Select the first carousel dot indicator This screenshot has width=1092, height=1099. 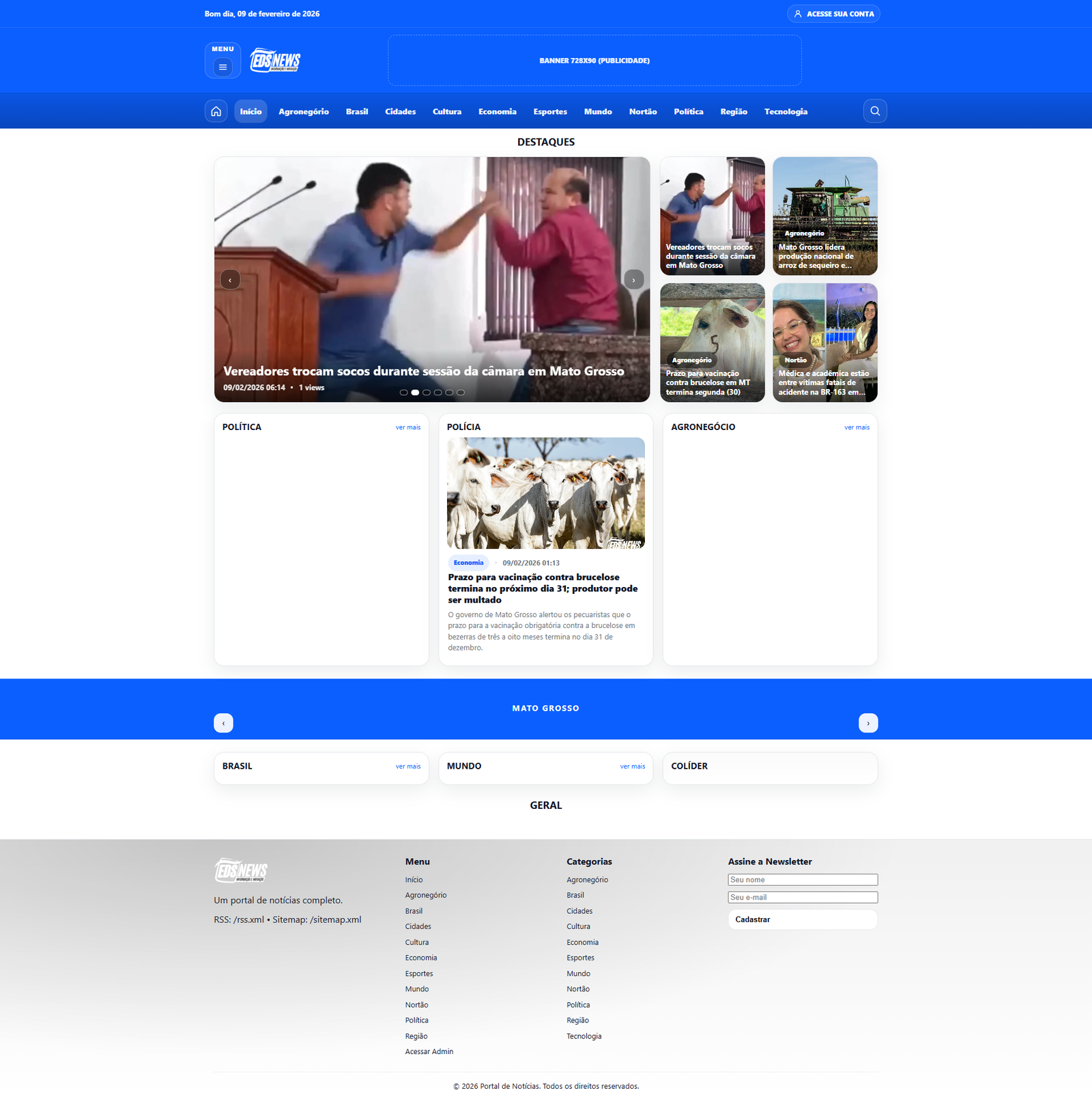pyautogui.click(x=403, y=392)
